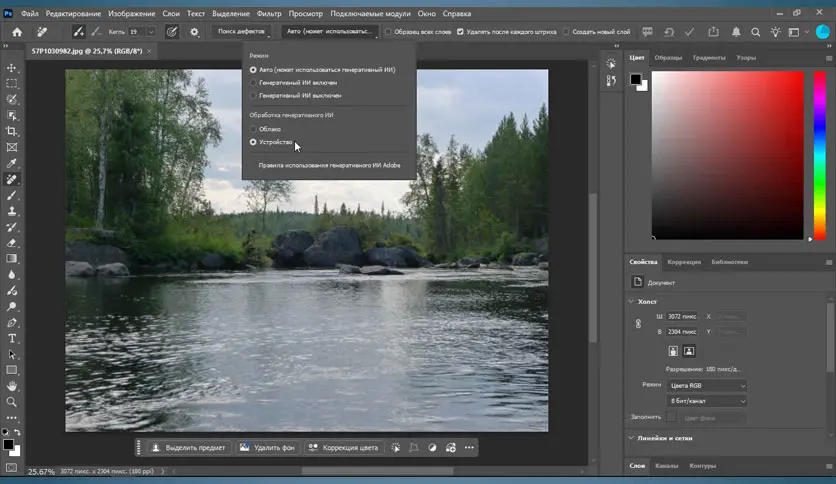
Task: Open the Файл menu
Action: coord(29,13)
